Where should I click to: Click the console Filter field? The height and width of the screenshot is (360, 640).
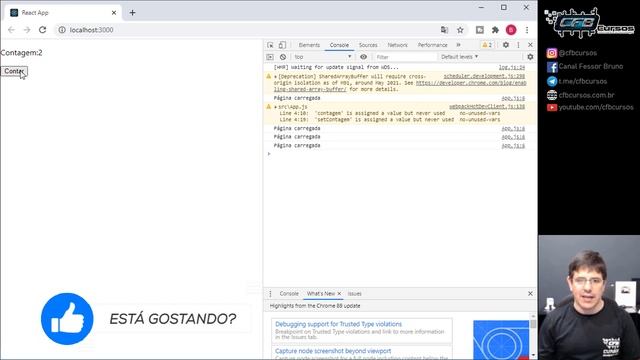(x=405, y=57)
